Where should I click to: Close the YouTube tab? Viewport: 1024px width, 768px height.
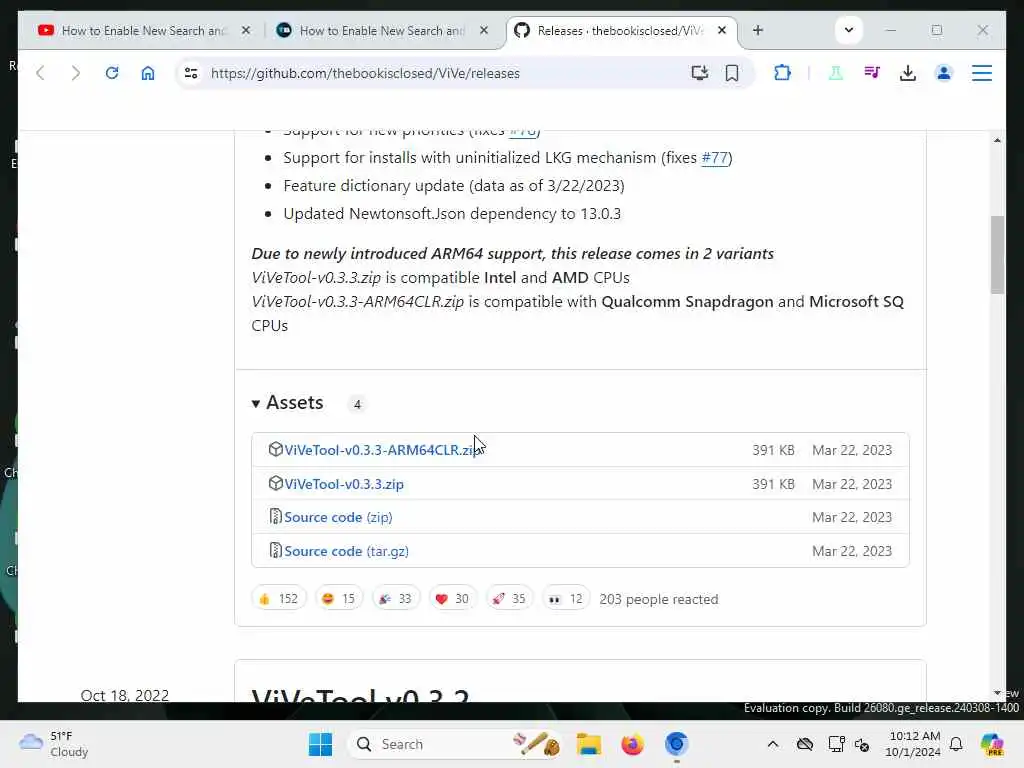[246, 30]
